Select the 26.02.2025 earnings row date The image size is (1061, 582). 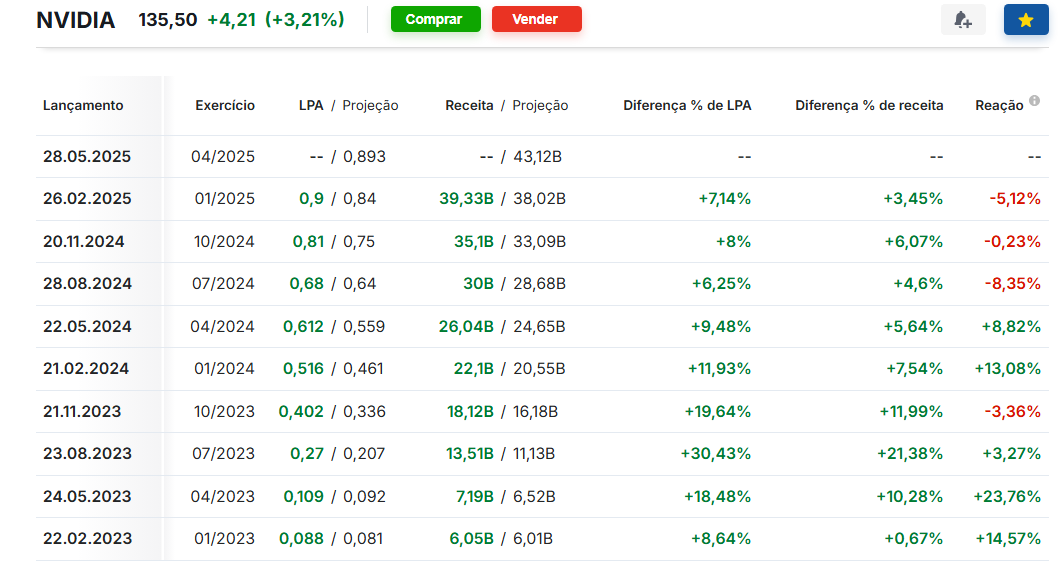click(87, 199)
